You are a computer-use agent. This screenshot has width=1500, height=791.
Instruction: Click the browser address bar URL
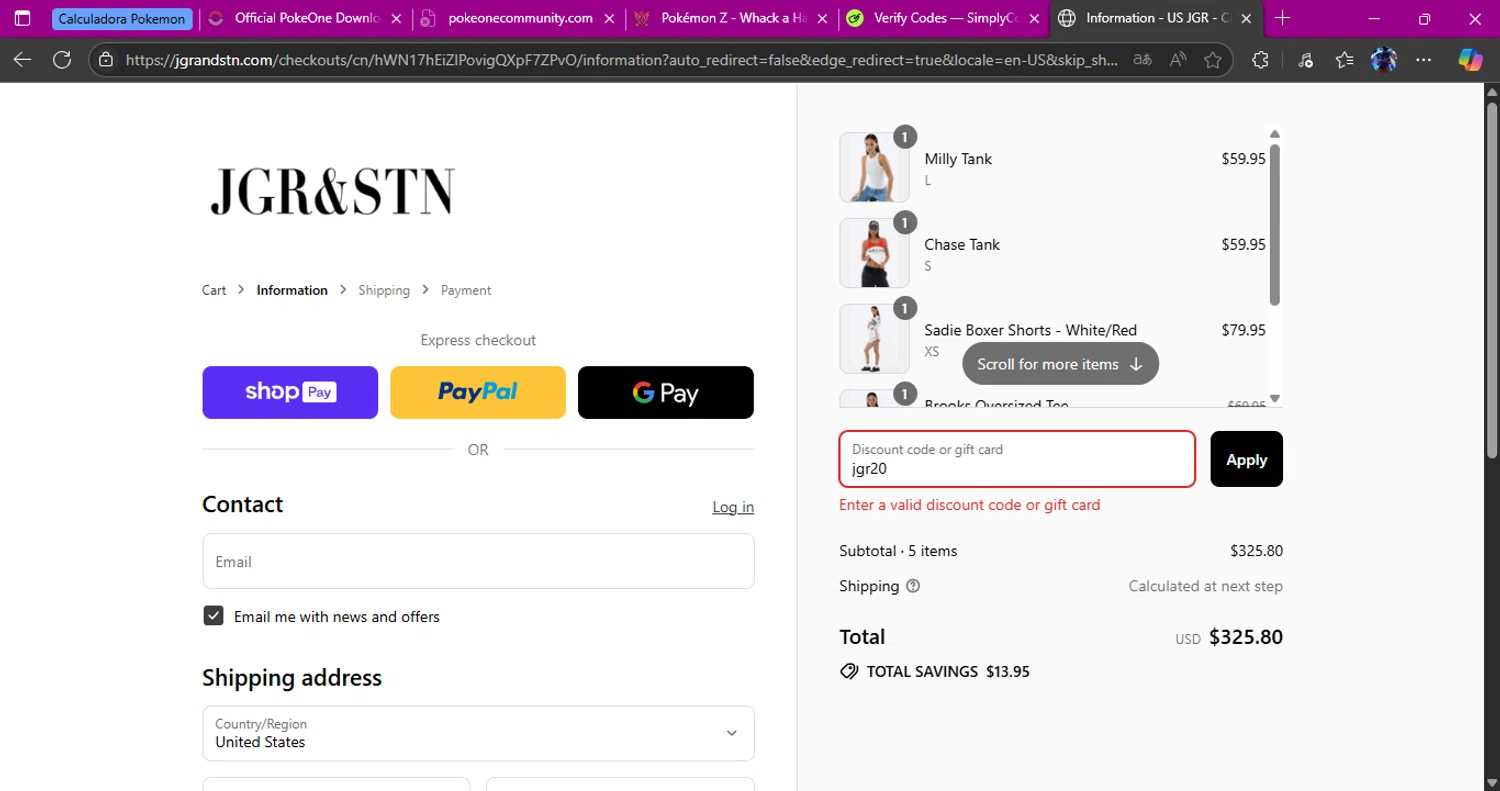(x=621, y=60)
